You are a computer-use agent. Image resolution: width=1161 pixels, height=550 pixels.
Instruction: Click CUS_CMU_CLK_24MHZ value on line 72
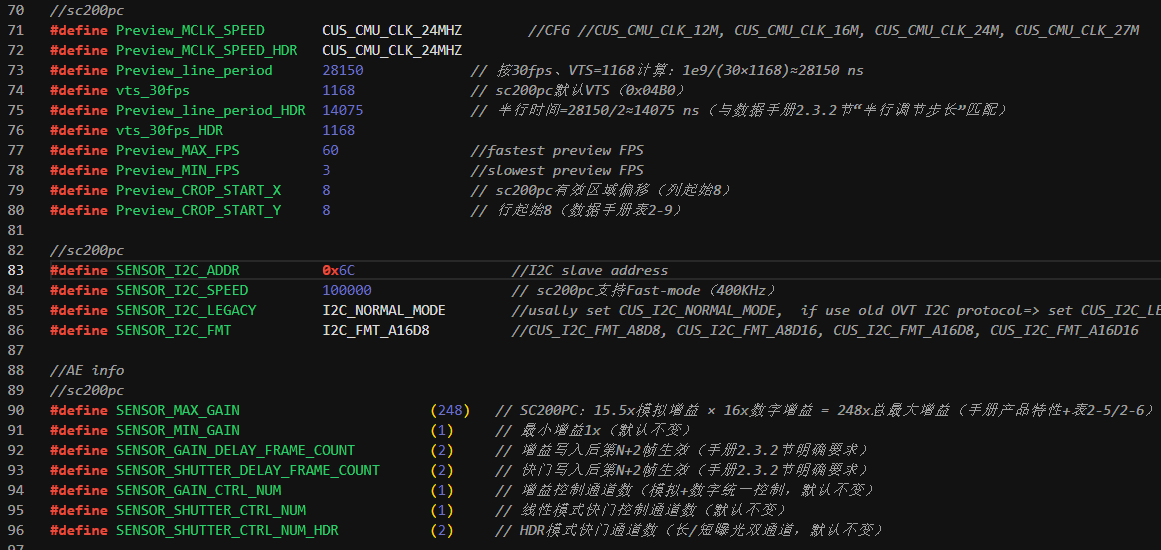[392, 50]
